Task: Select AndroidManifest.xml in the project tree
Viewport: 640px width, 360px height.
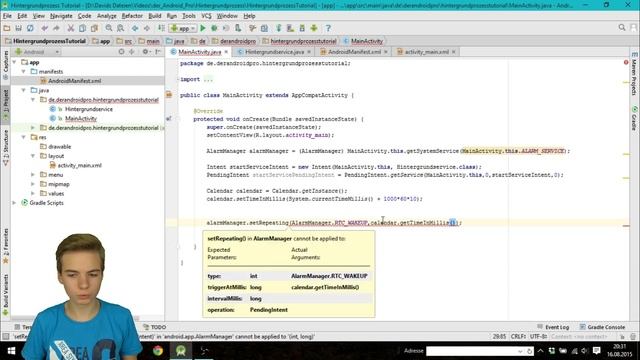Action: point(74,81)
